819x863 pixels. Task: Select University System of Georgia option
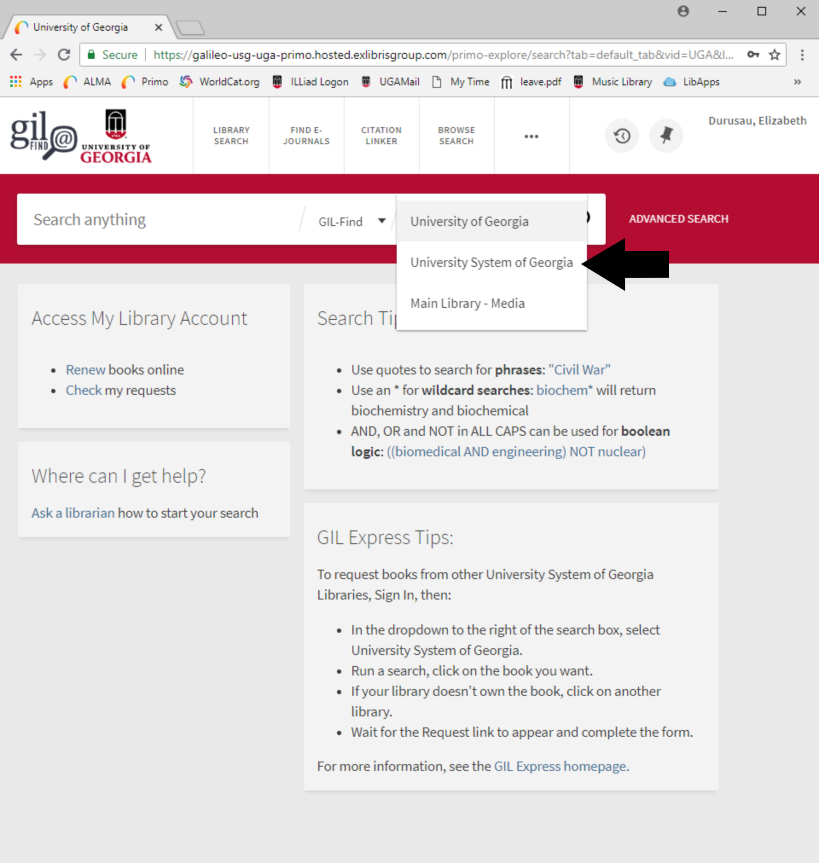tap(491, 262)
